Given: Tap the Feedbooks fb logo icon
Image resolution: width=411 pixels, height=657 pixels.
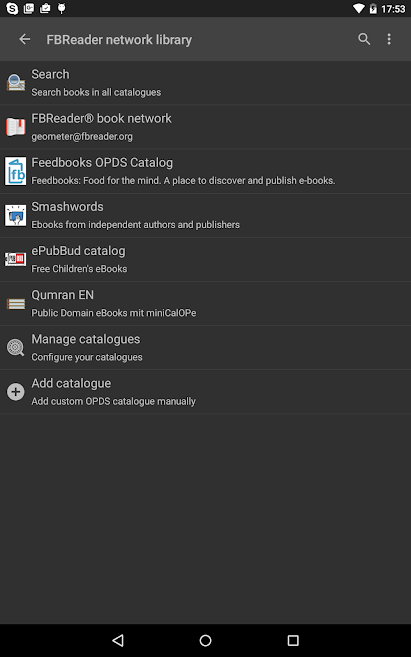Looking at the screenshot, I should 16,171.
